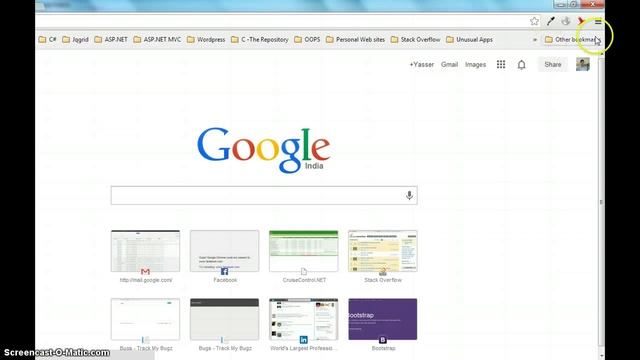
Task: Open the Facebook most-visited thumbnail
Action: click(224, 251)
